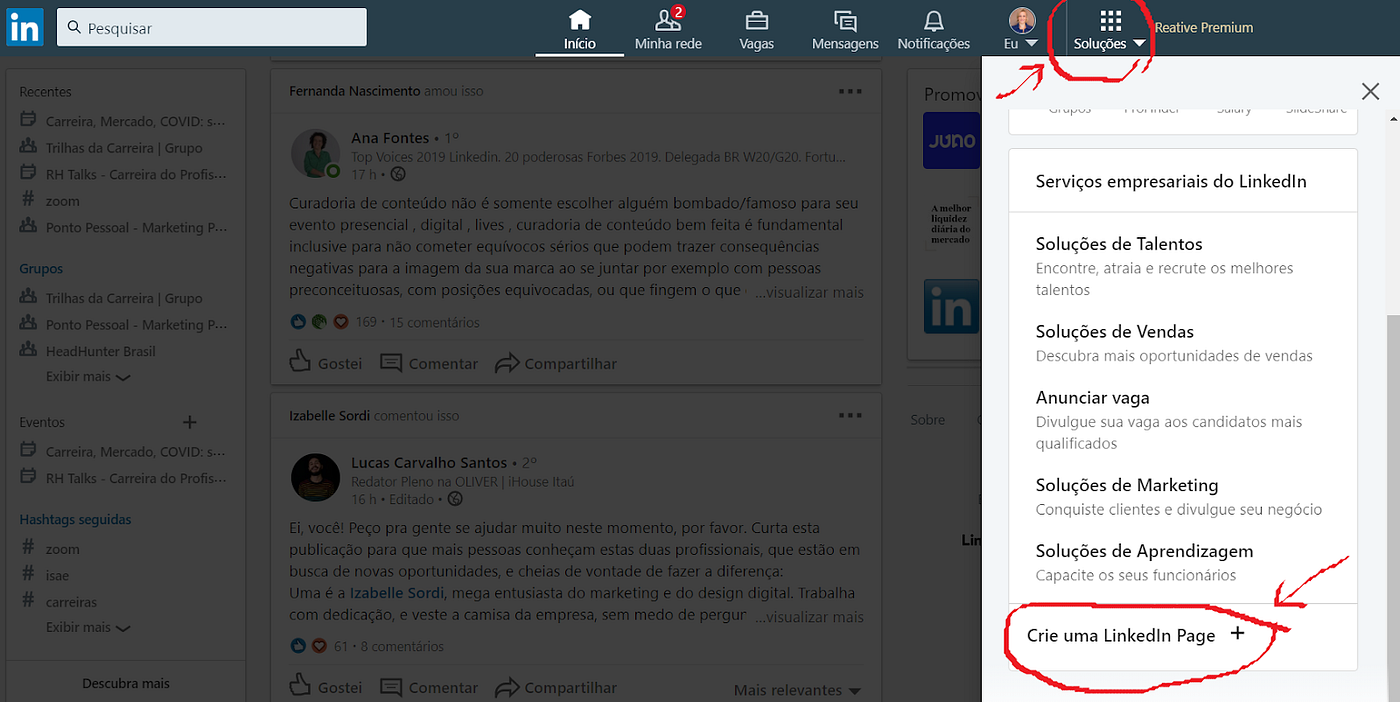
Task: Open Juno promoted ad logo
Action: pos(951,140)
